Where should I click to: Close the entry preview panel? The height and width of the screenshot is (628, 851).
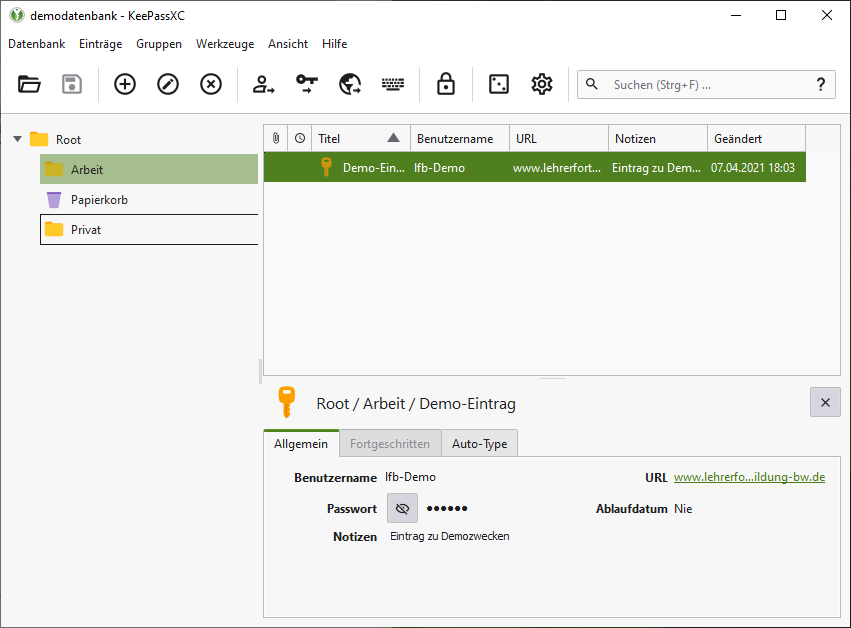pos(825,402)
